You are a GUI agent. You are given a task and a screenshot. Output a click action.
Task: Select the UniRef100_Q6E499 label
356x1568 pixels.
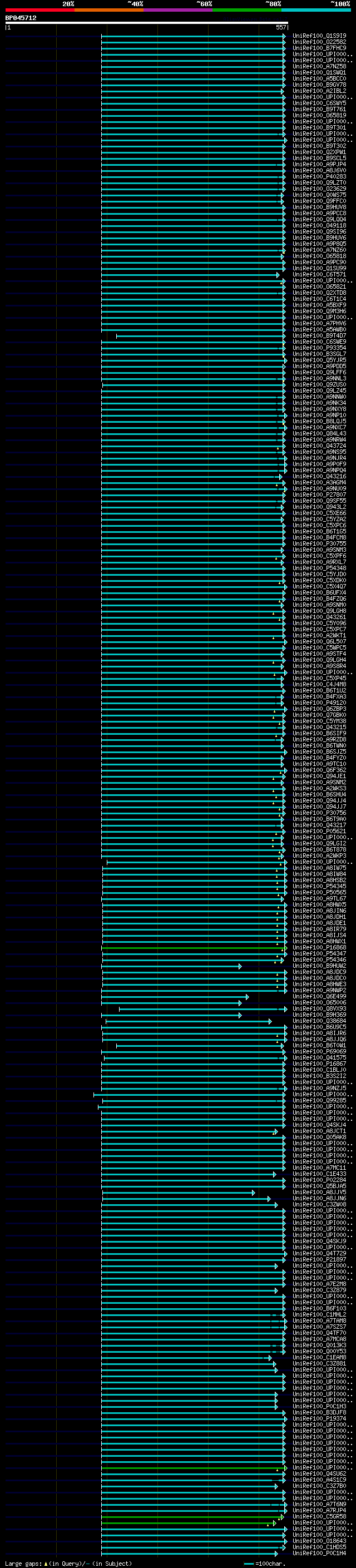[319, 996]
